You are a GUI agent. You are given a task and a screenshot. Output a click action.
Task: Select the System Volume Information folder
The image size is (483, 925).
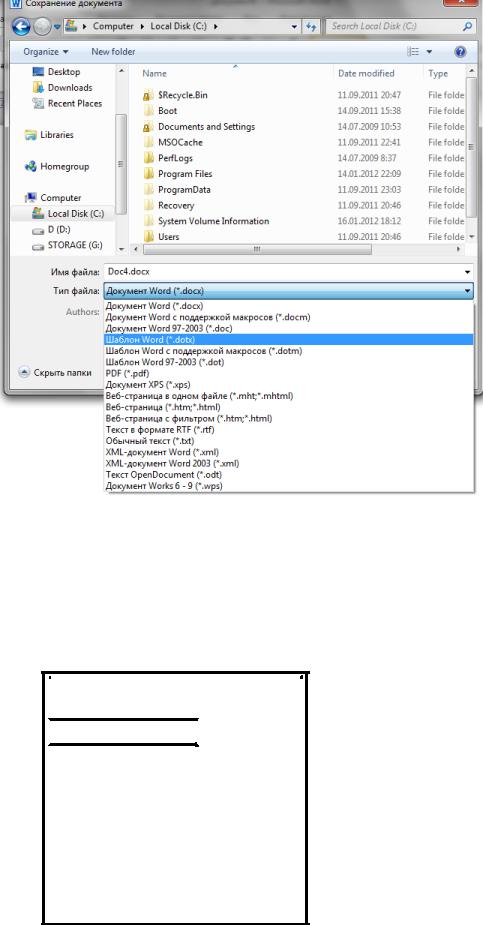213,221
